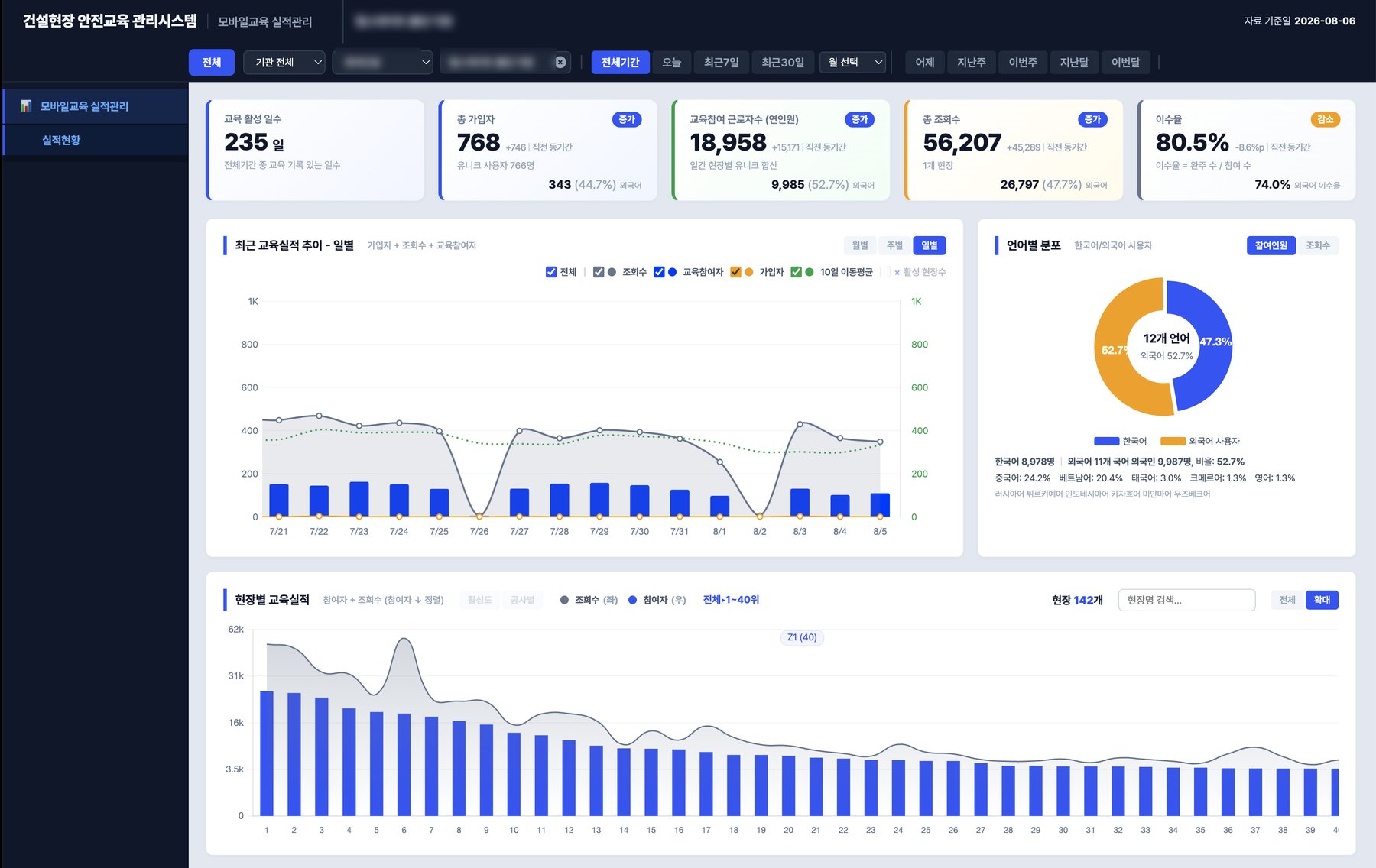Click the 어제 quick filter button
1376x868 pixels.
point(925,63)
